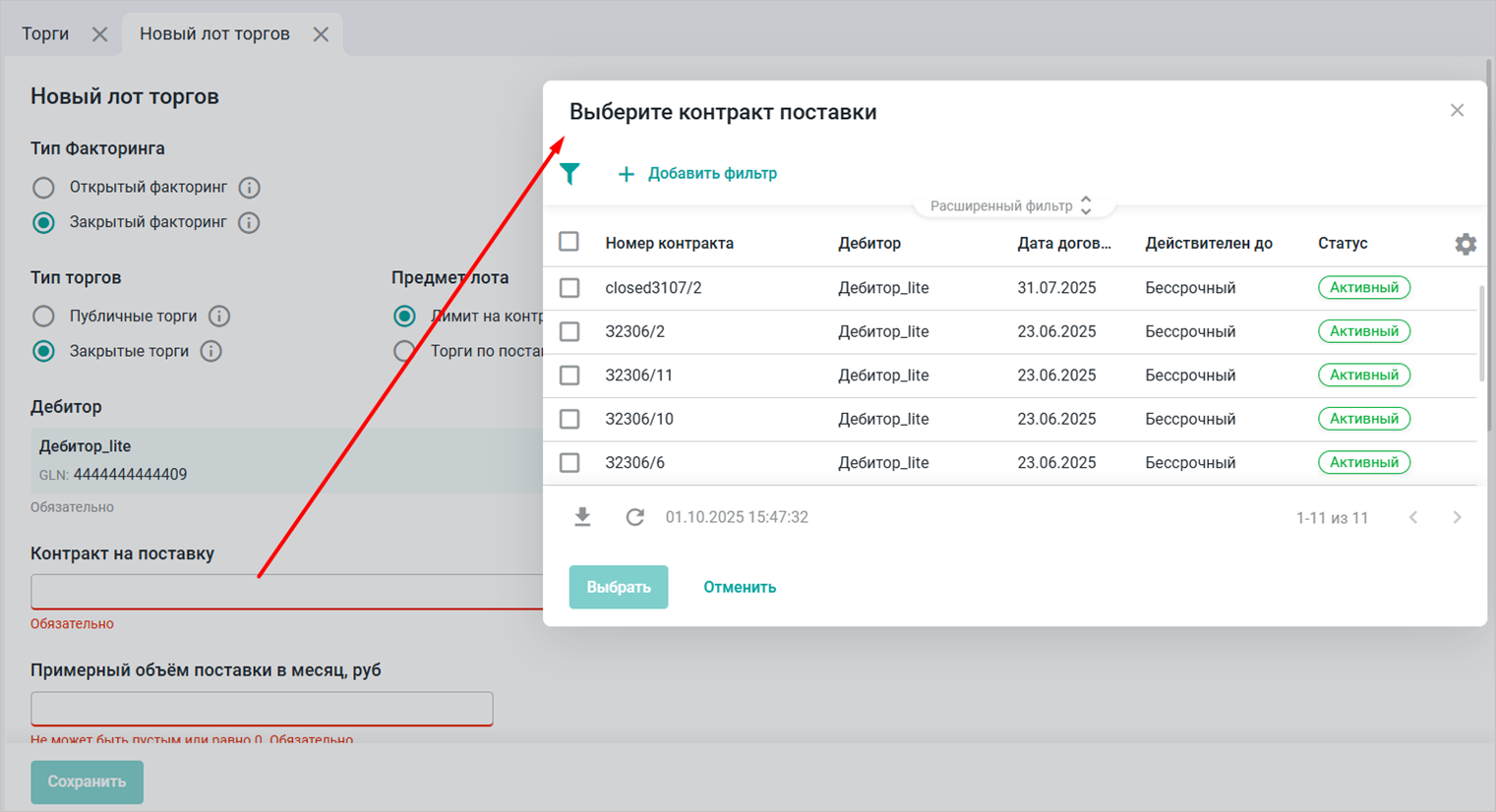
Task: Refresh the contract table
Action: coord(635,517)
